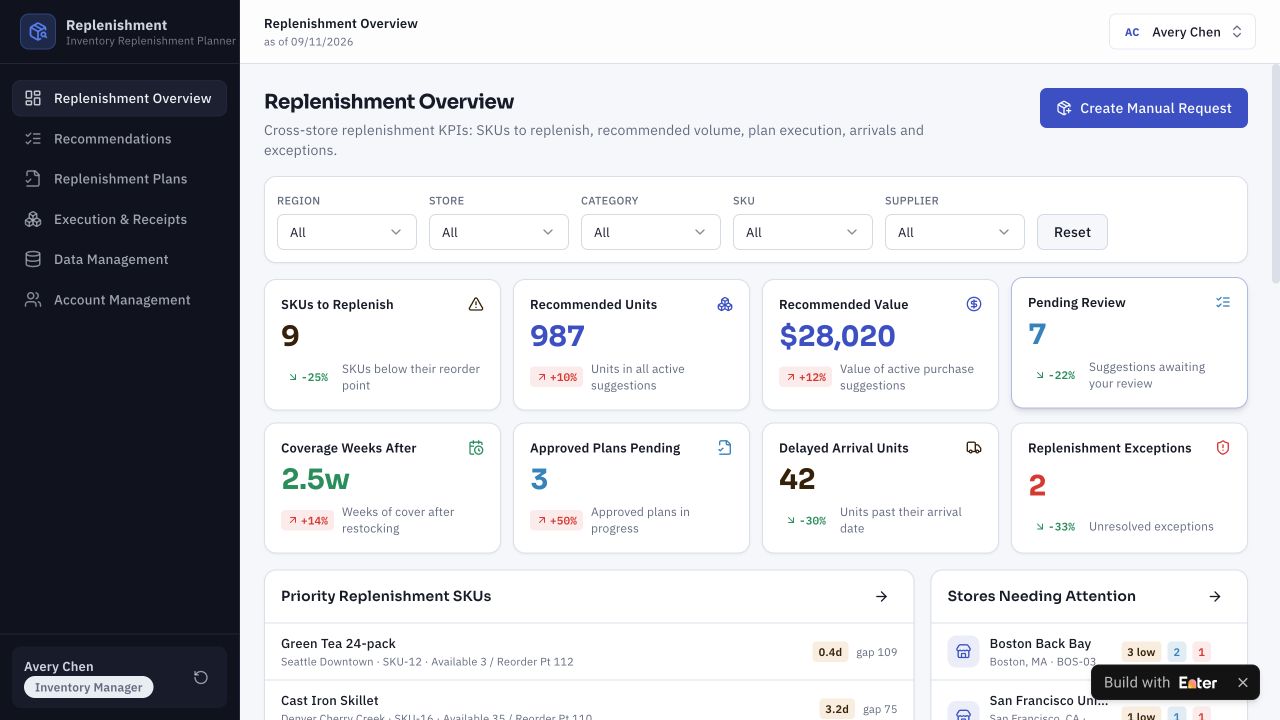Click the warning triangle icon on SKUs to Replenish
Screen dimensions: 1280x720
point(476,304)
